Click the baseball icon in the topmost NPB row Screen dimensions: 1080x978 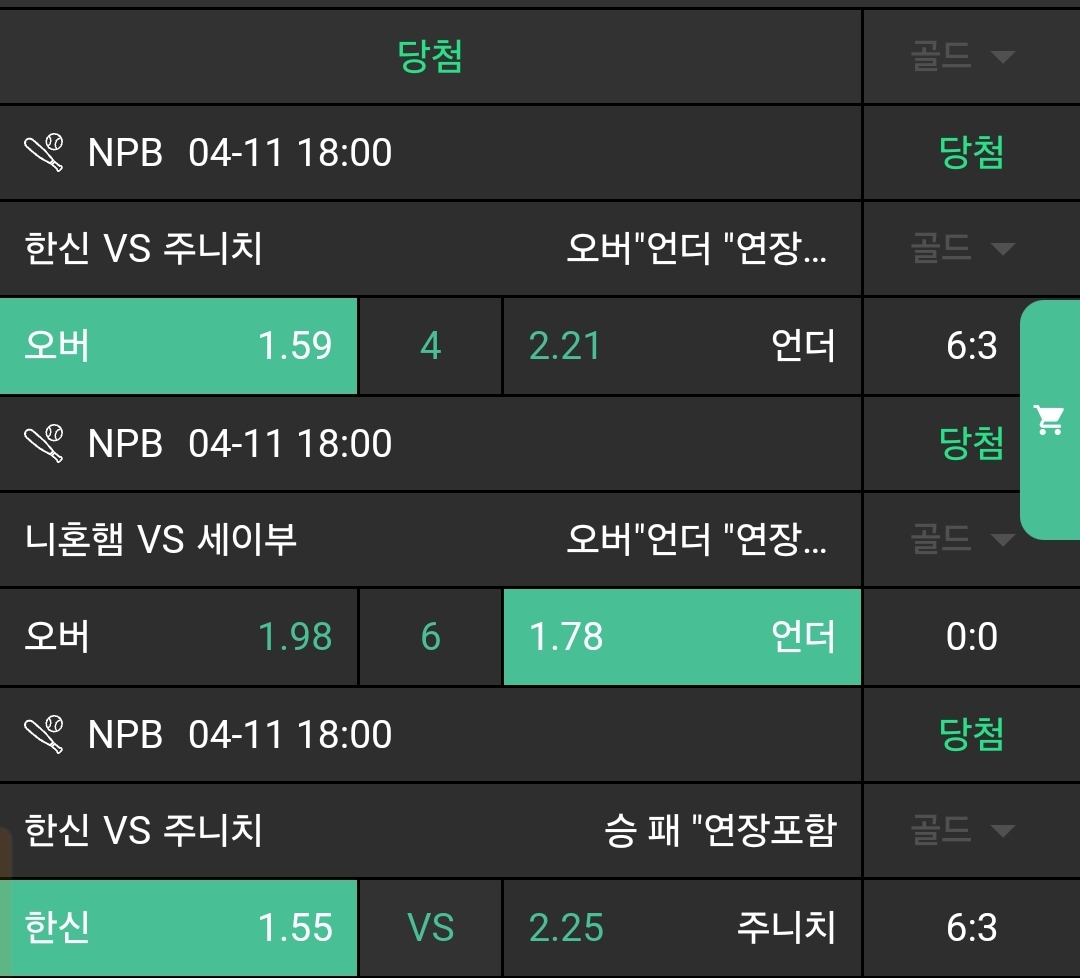[x=44, y=153]
